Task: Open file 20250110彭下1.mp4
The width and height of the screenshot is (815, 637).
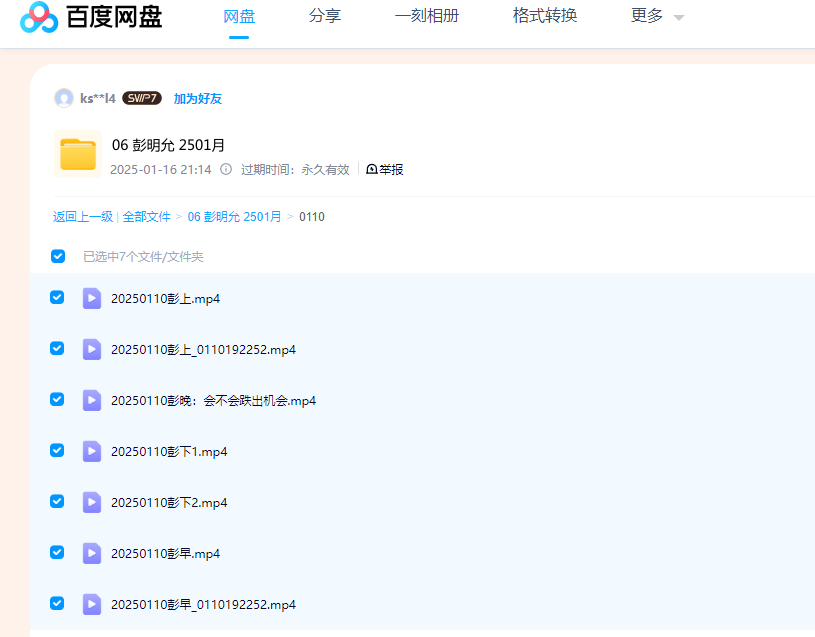Action: coord(169,452)
